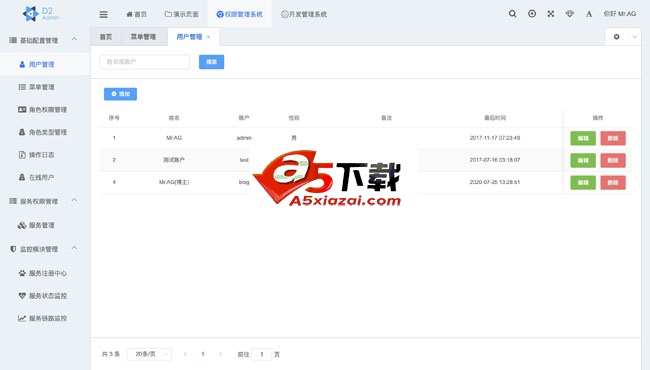Open 角色权限管理 in the sidebar
Image resolution: width=650 pixels, height=370 pixels.
tap(45, 109)
